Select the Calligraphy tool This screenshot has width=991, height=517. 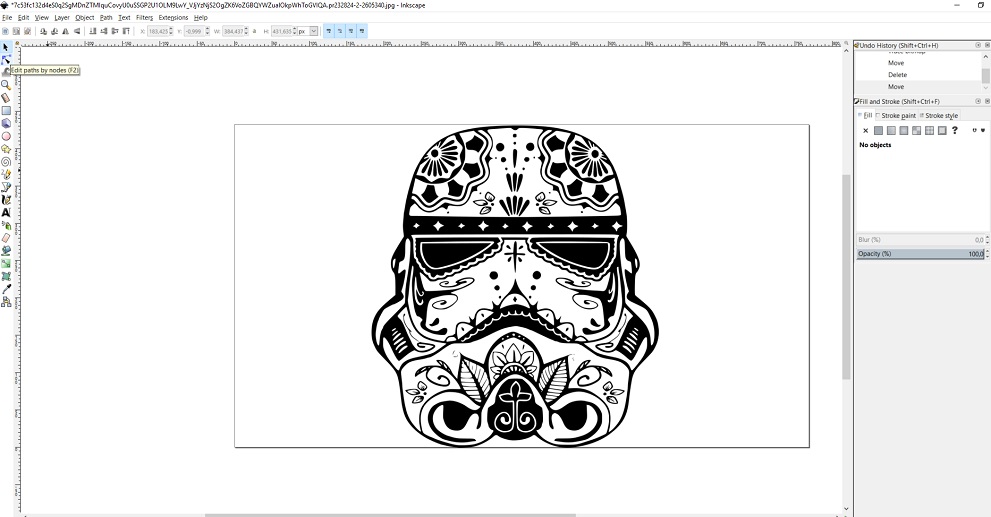[6, 200]
